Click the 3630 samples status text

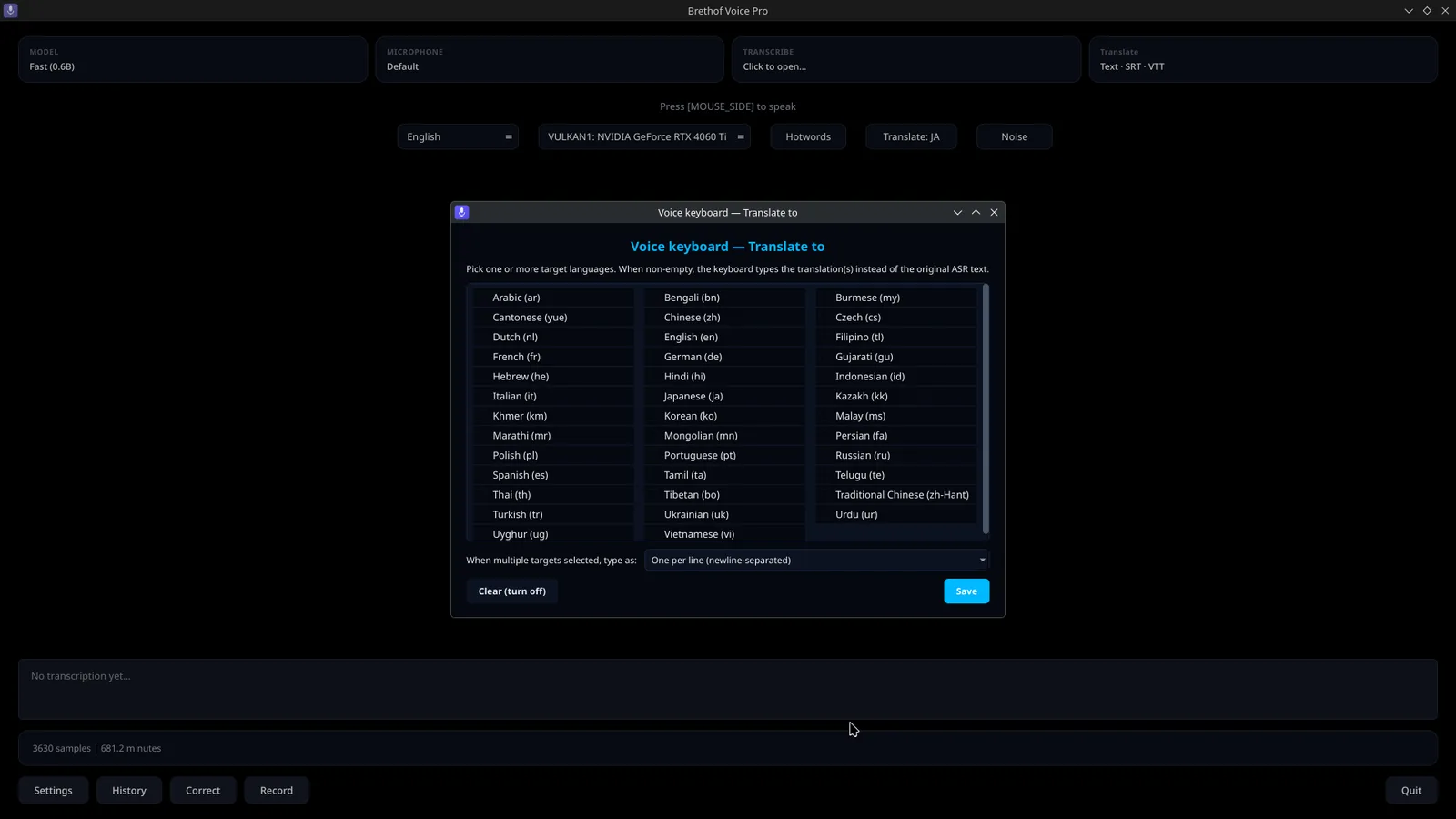point(96,748)
